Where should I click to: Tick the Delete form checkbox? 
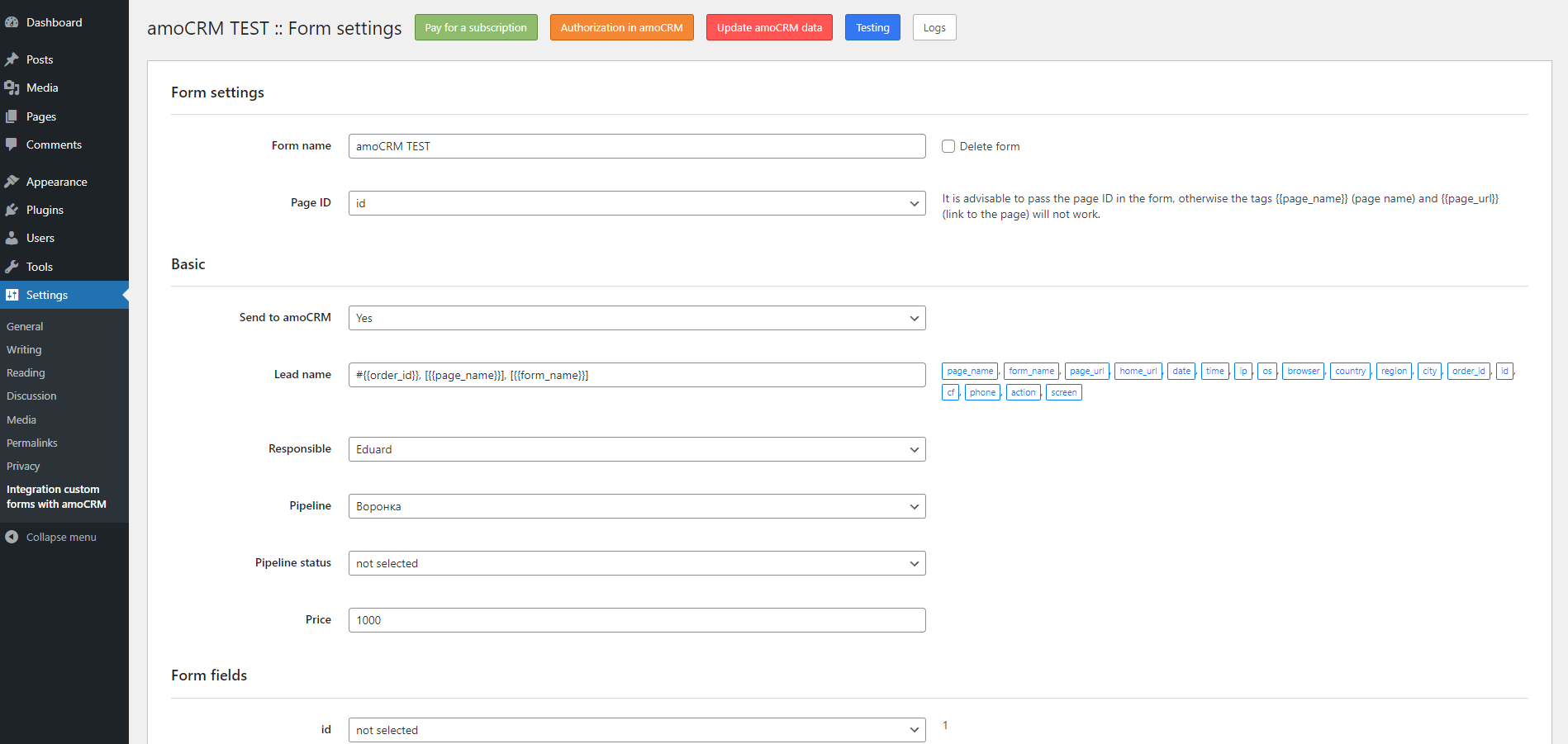(948, 146)
